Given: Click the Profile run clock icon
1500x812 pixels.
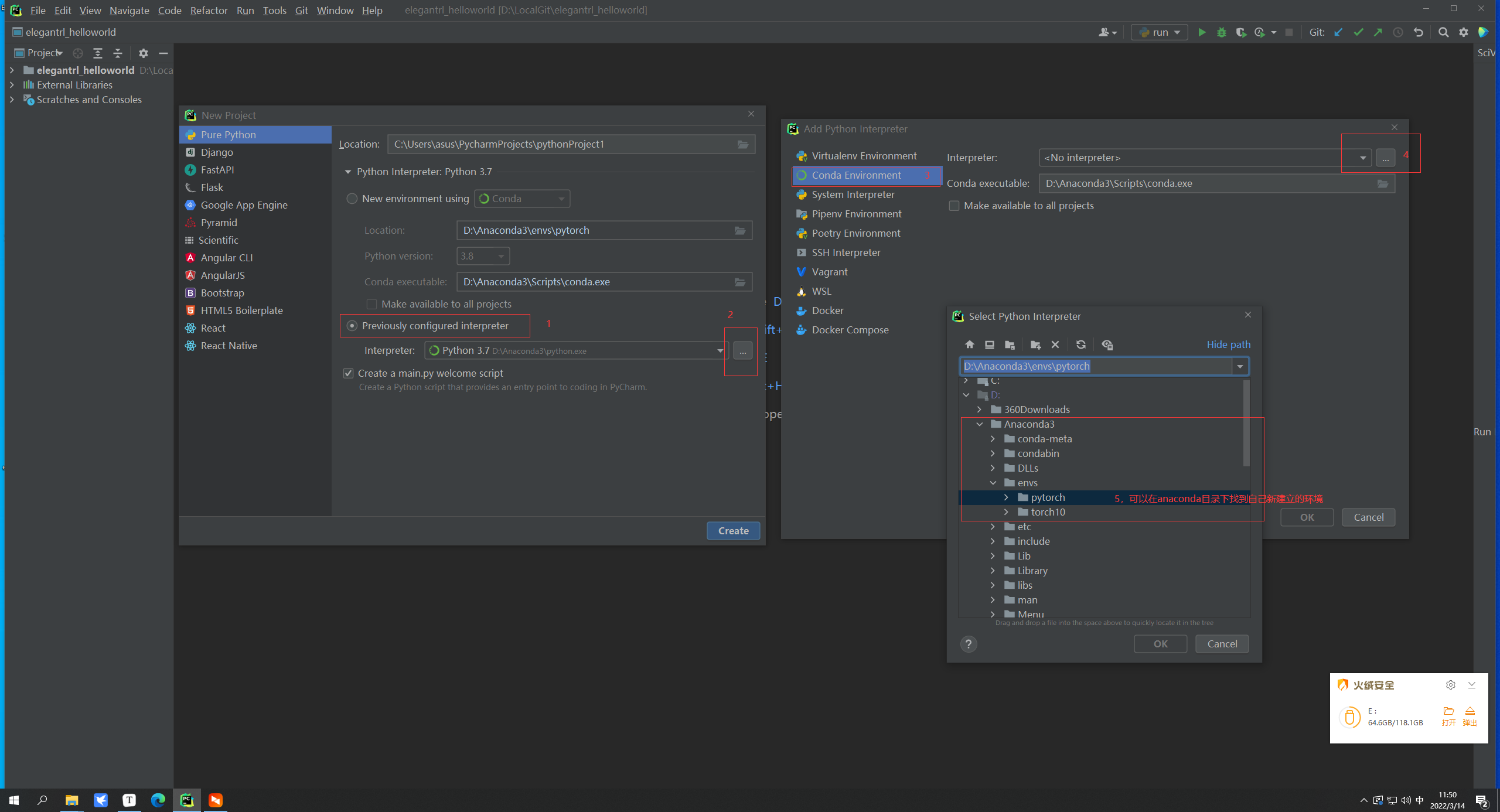Looking at the screenshot, I should click(x=1260, y=32).
